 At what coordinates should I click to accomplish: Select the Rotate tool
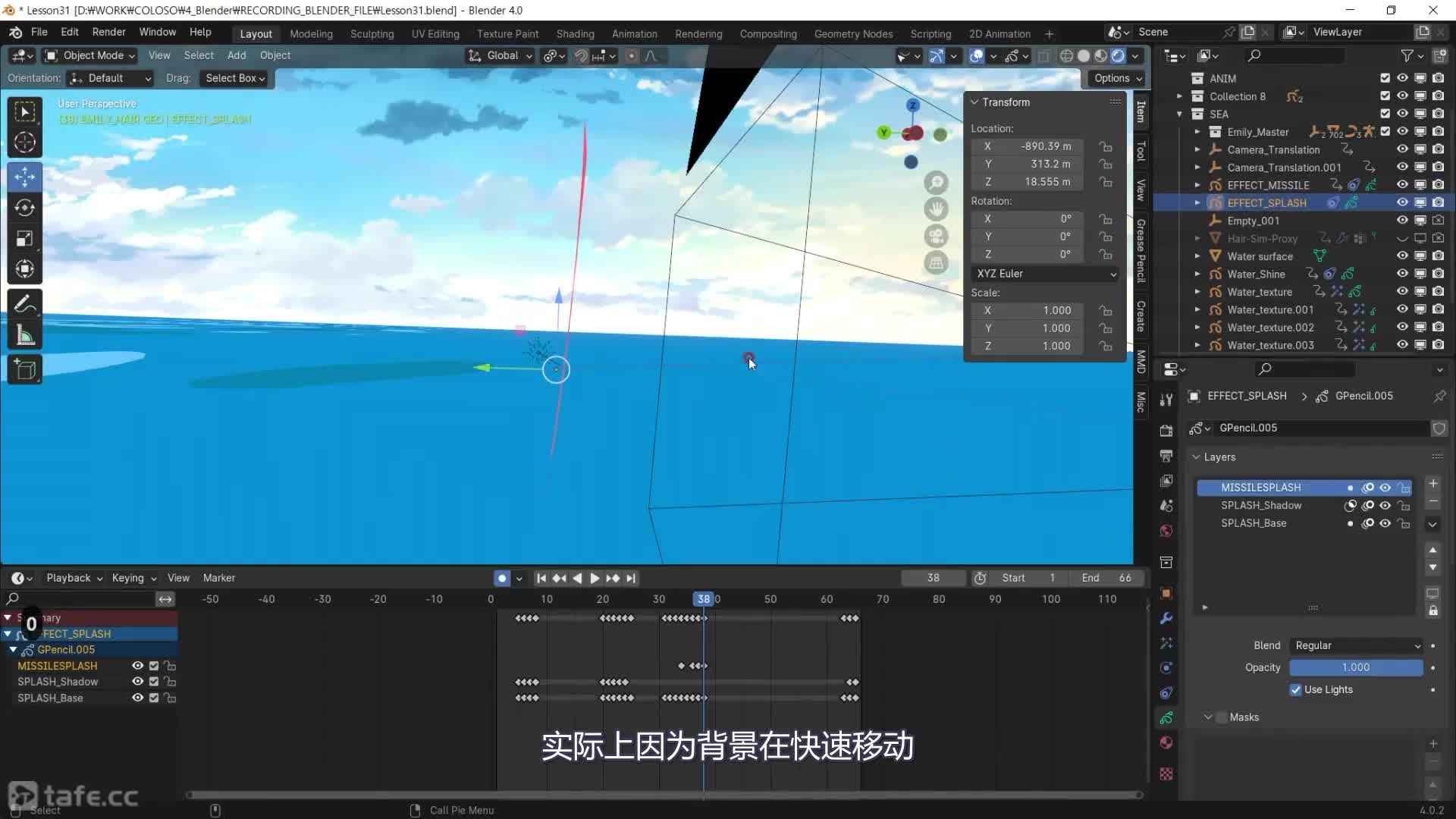24,207
